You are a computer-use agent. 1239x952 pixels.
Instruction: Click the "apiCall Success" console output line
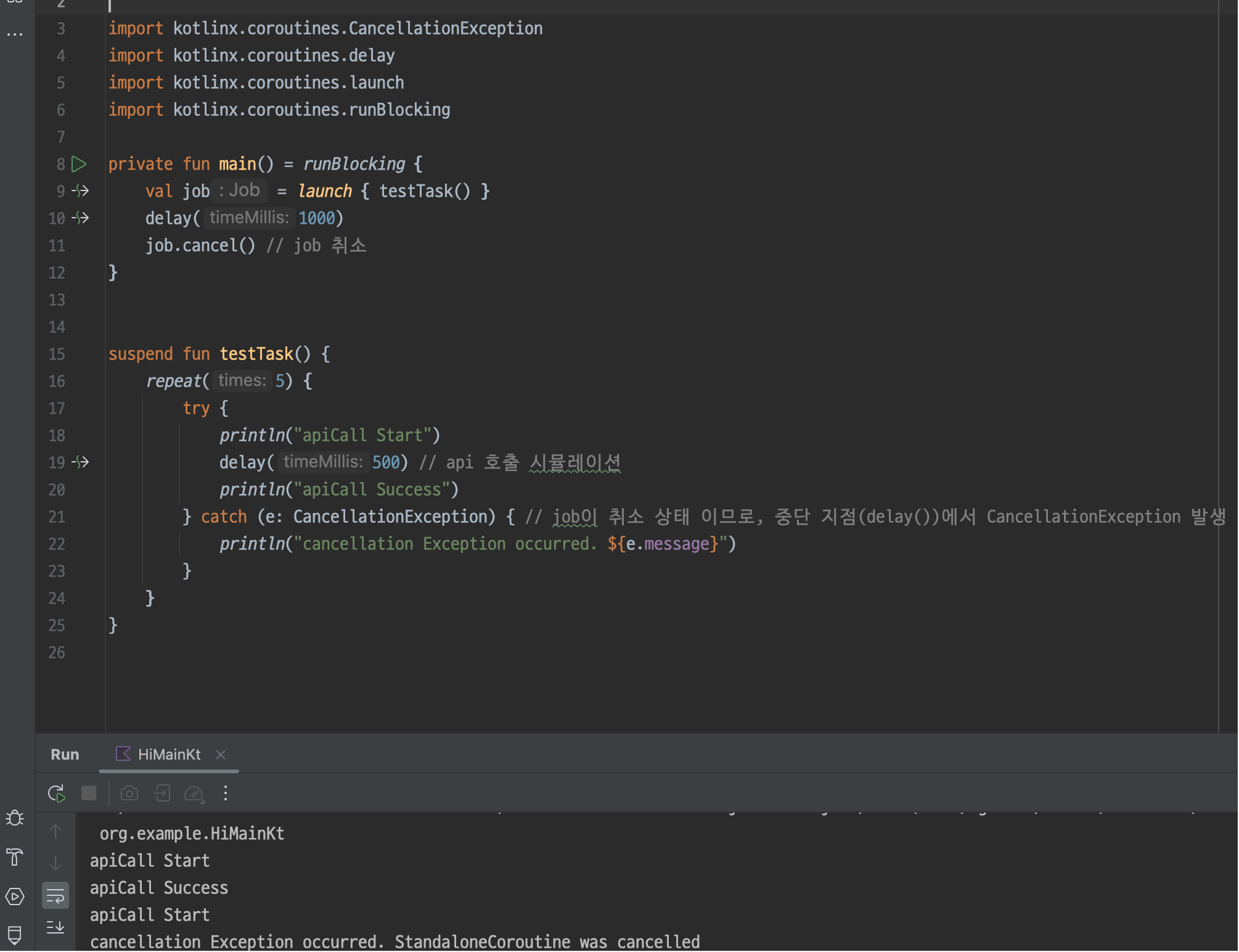click(x=159, y=888)
